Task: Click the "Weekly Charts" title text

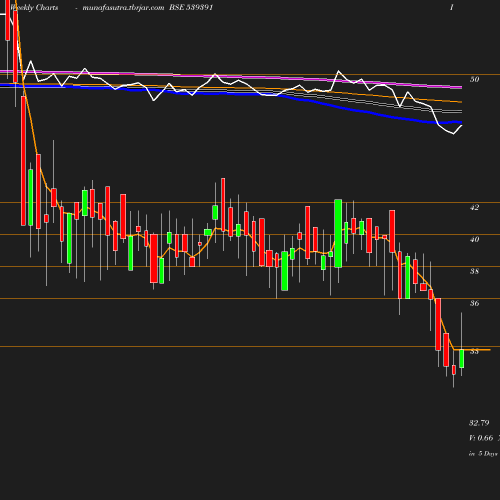Action: coord(34,7)
